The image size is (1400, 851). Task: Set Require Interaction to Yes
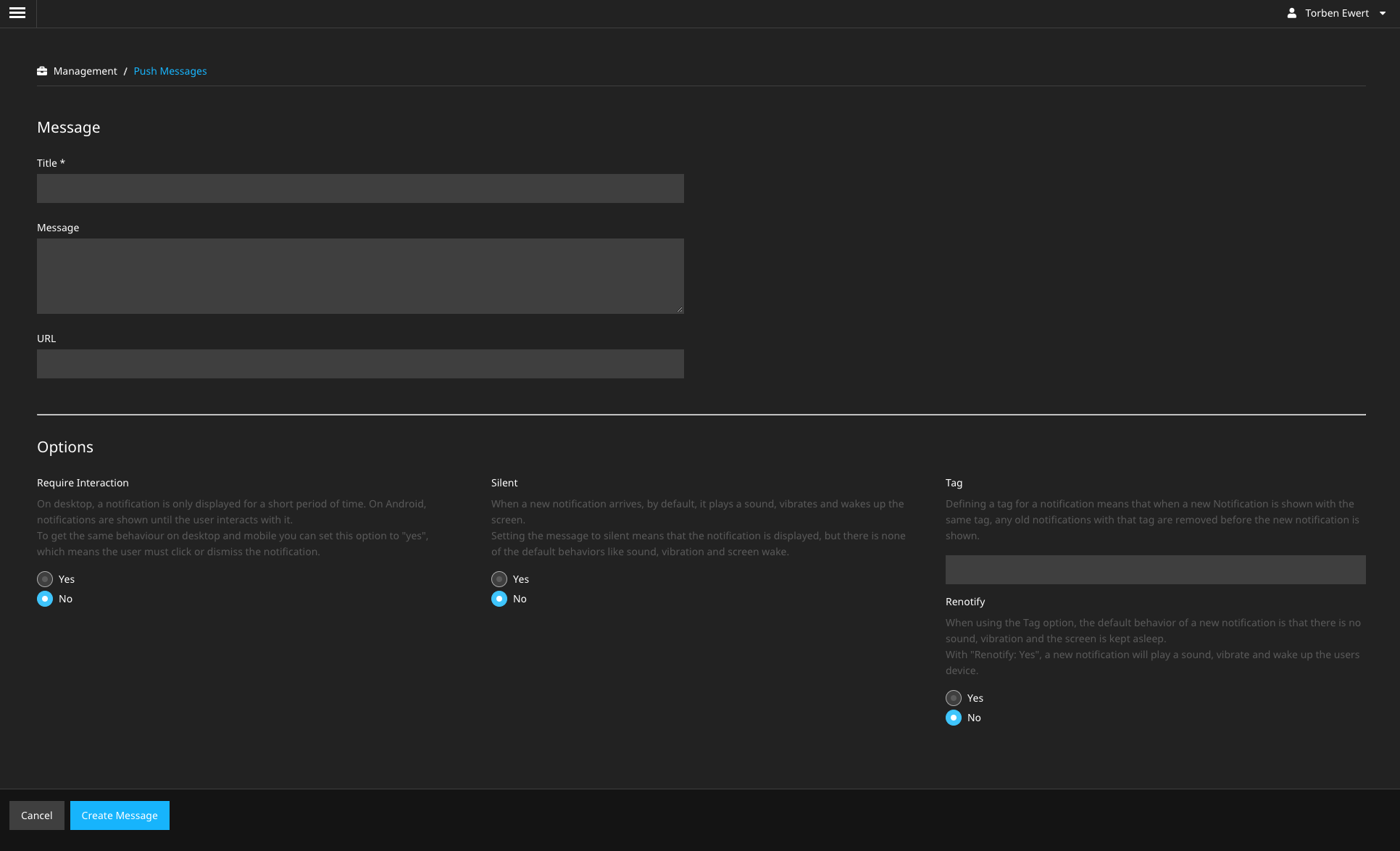(45, 579)
